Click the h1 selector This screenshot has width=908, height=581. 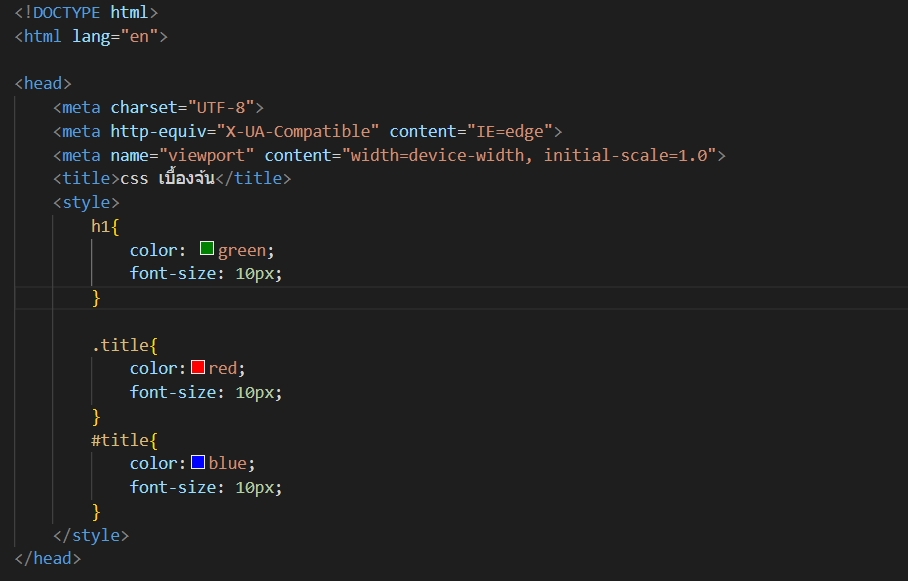(101, 226)
